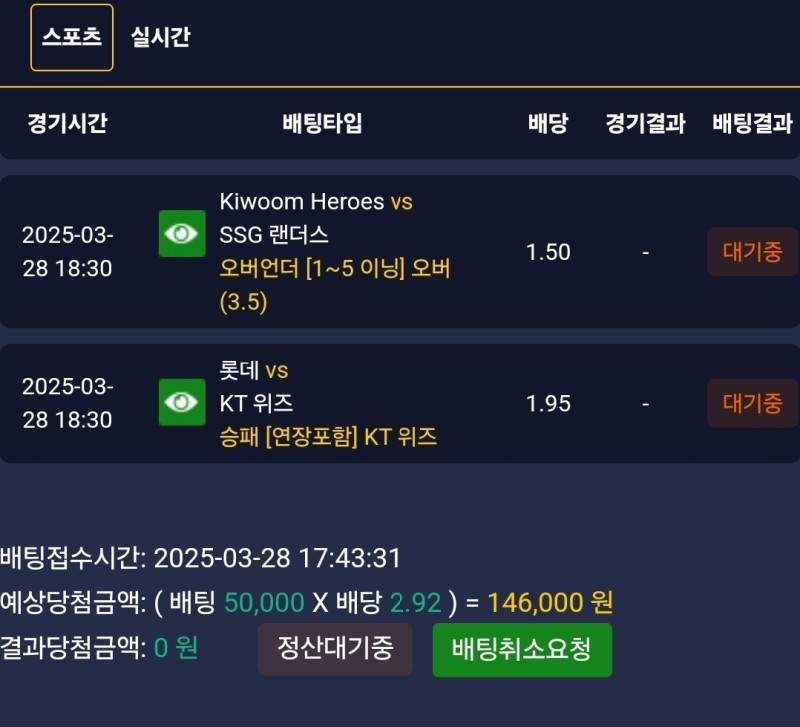Click the 경기시간 column header
The width and height of the screenshot is (800, 727).
(x=67, y=124)
